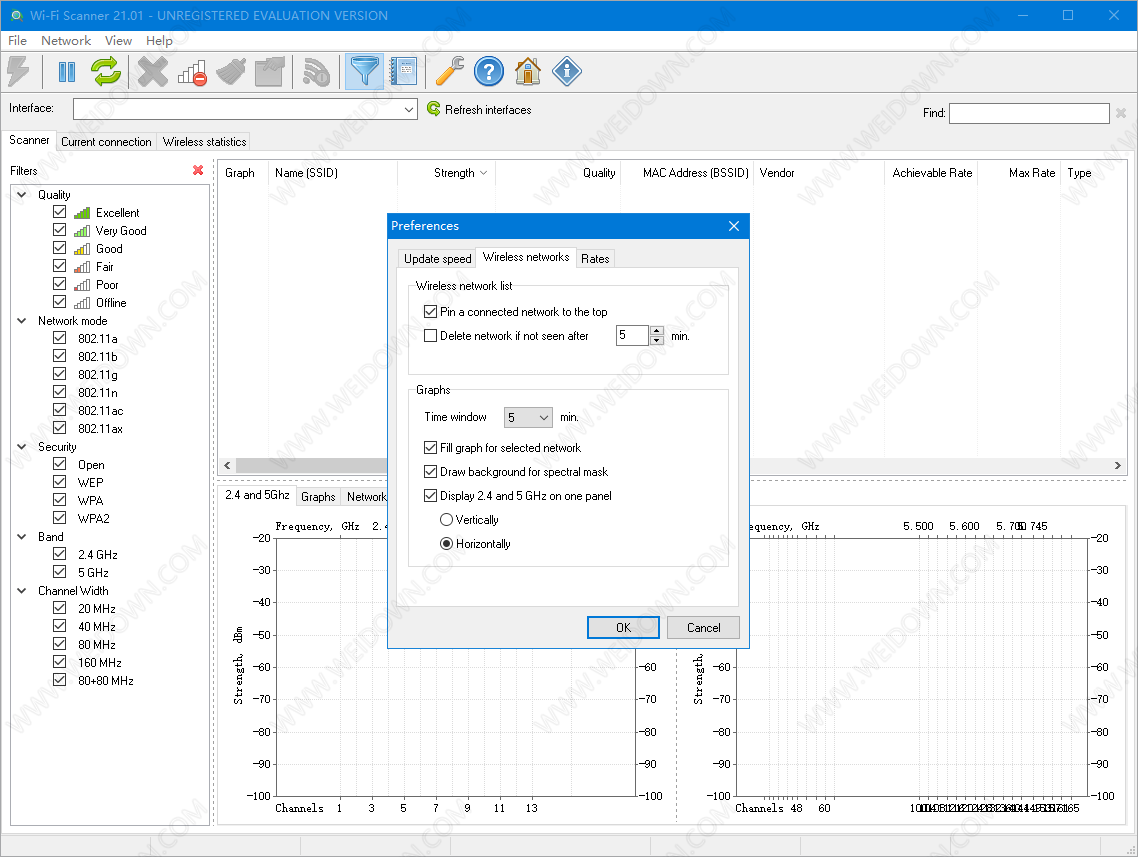
Task: Click the Strength column sort arrow
Action: [483, 173]
